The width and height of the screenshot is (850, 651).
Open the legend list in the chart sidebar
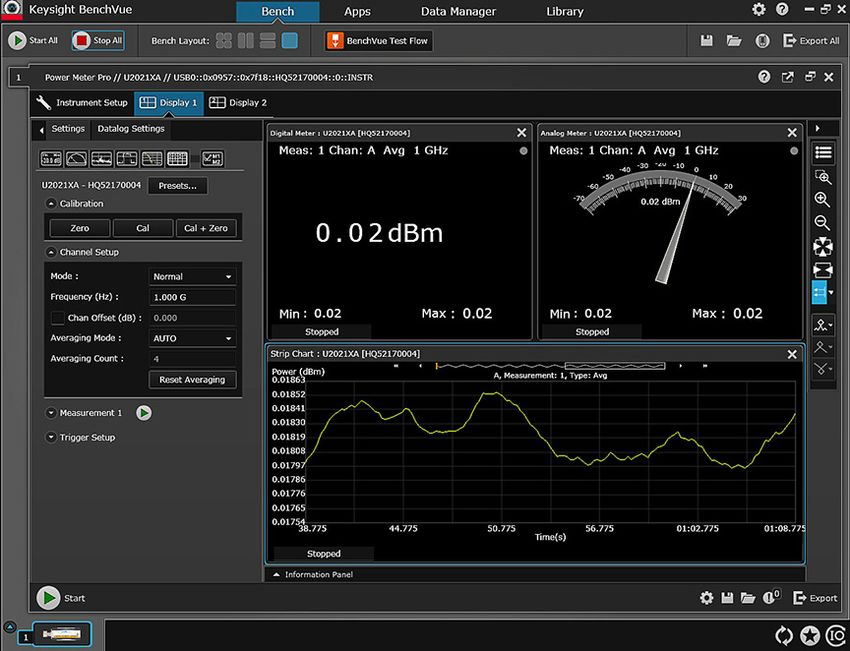tap(823, 152)
